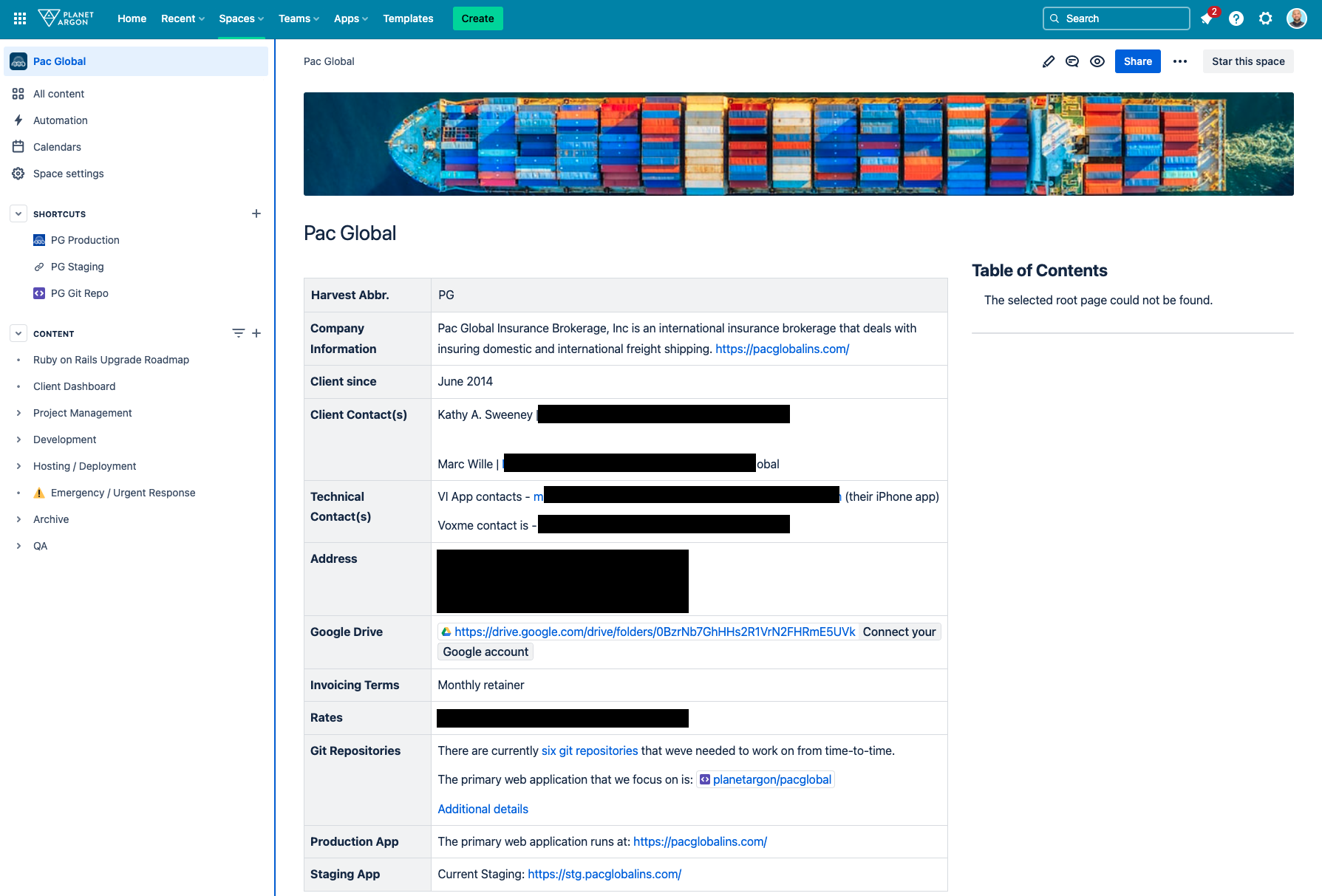Open pacglobalins.com link in Company Information
1322x896 pixels.
coord(782,349)
